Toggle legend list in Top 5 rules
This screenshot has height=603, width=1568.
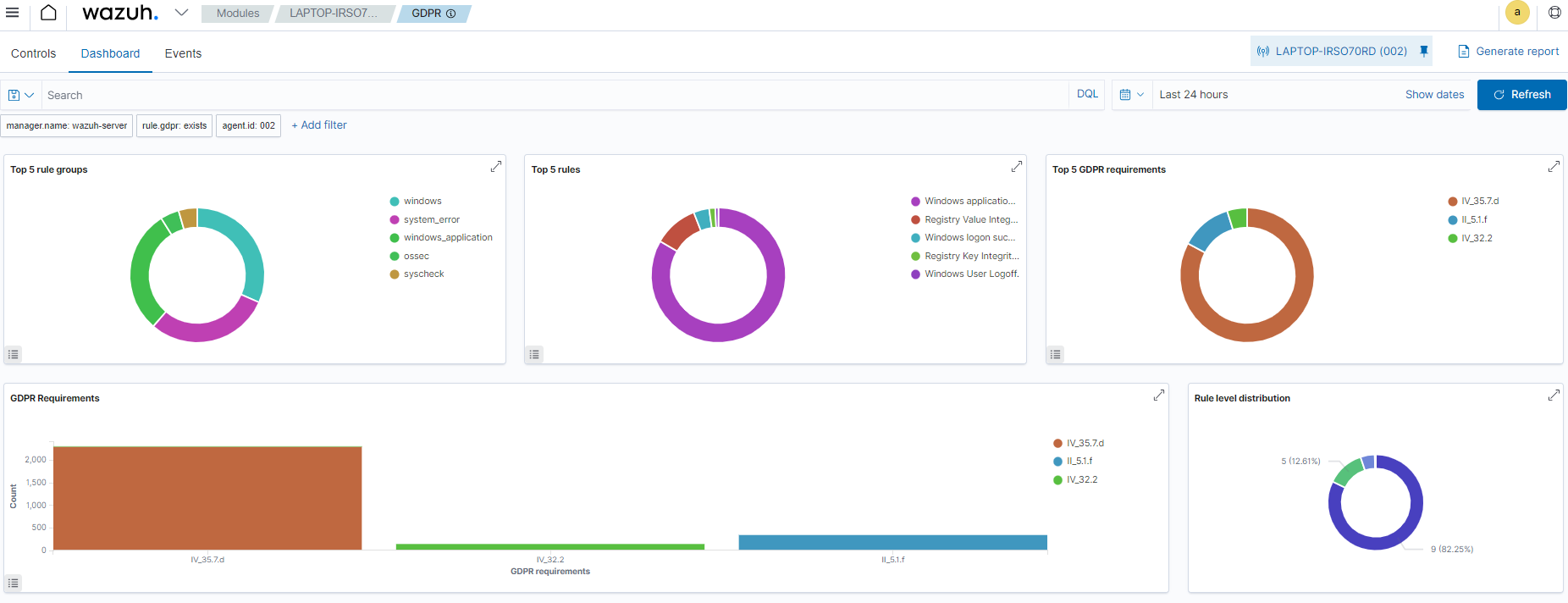pyautogui.click(x=534, y=355)
